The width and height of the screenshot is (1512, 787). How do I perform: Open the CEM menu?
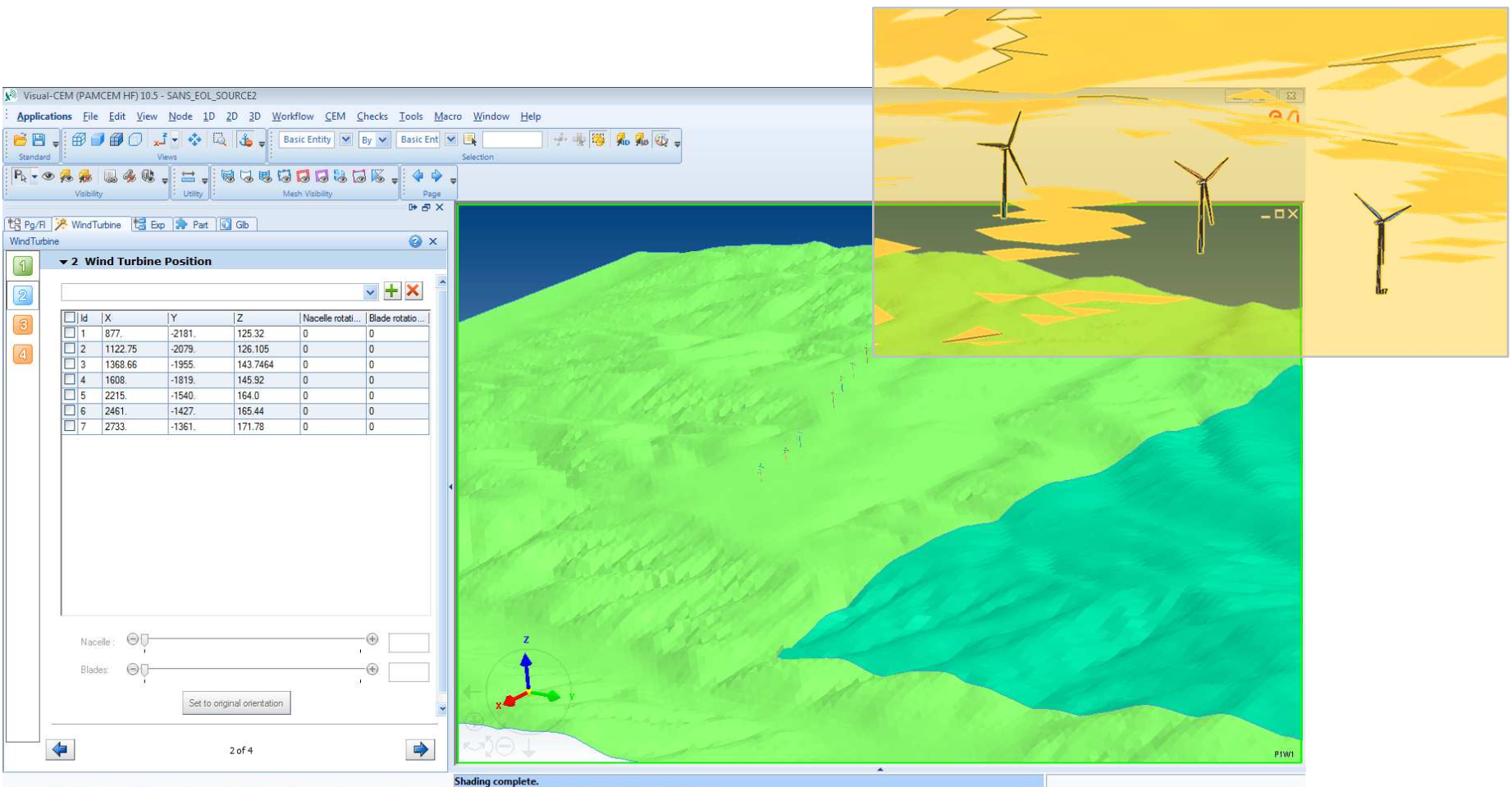(335, 117)
